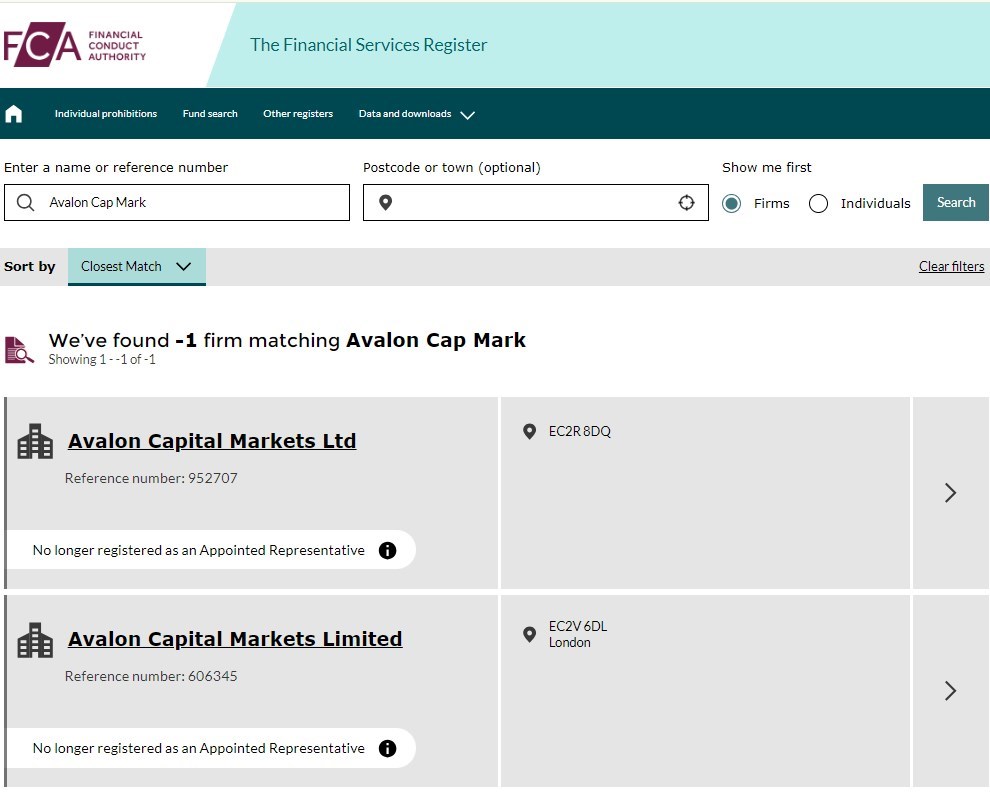
Task: Open Fund search page
Action: (210, 114)
